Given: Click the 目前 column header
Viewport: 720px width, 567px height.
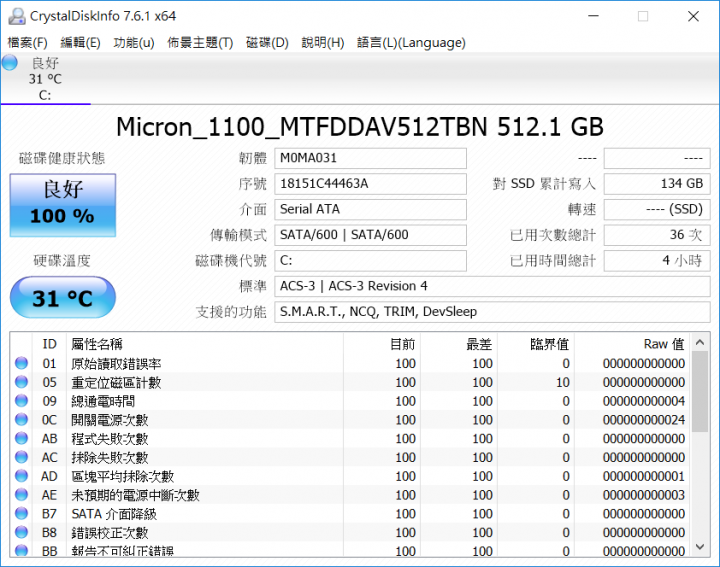Looking at the screenshot, I should pyautogui.click(x=382, y=344).
